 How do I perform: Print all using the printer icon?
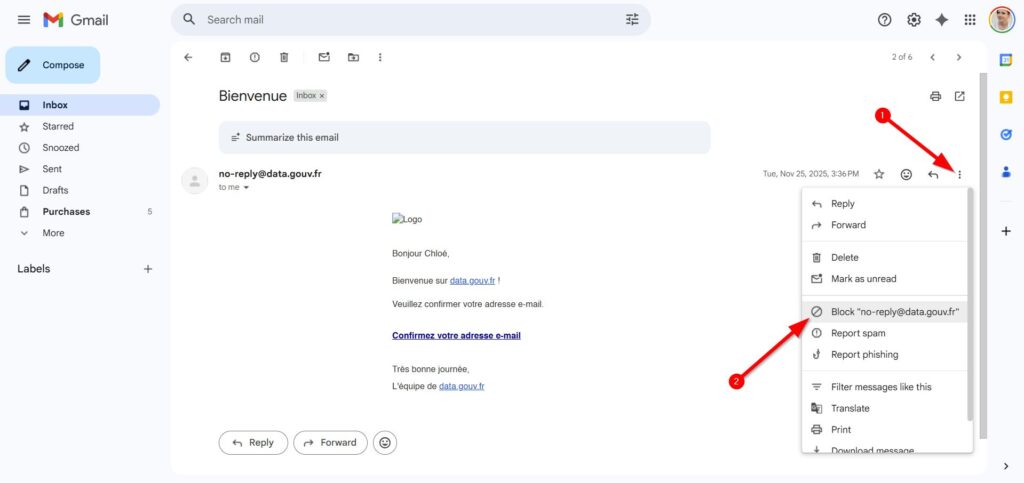click(935, 96)
